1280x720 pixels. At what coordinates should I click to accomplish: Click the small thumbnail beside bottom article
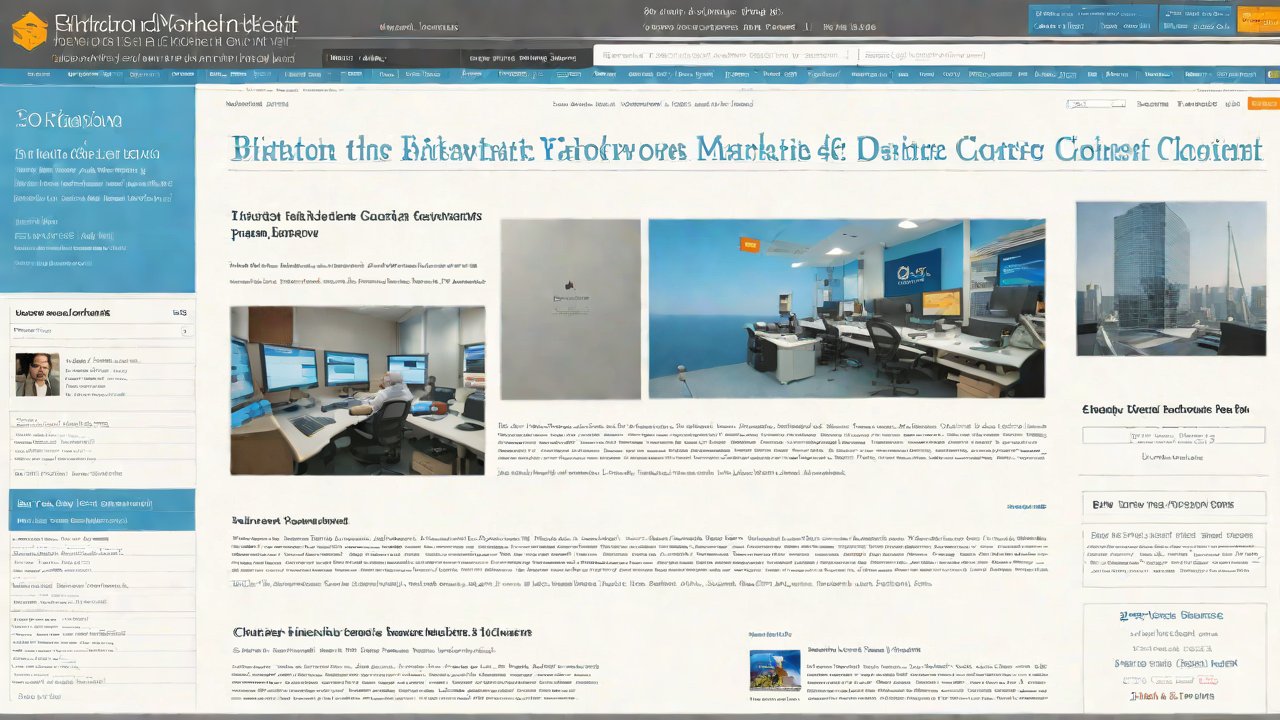(774, 669)
